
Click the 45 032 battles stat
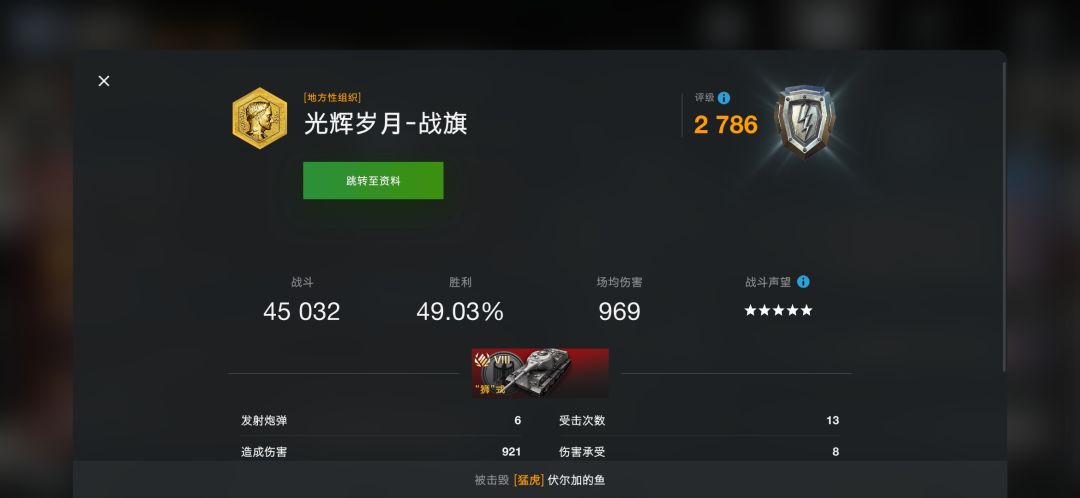click(302, 311)
